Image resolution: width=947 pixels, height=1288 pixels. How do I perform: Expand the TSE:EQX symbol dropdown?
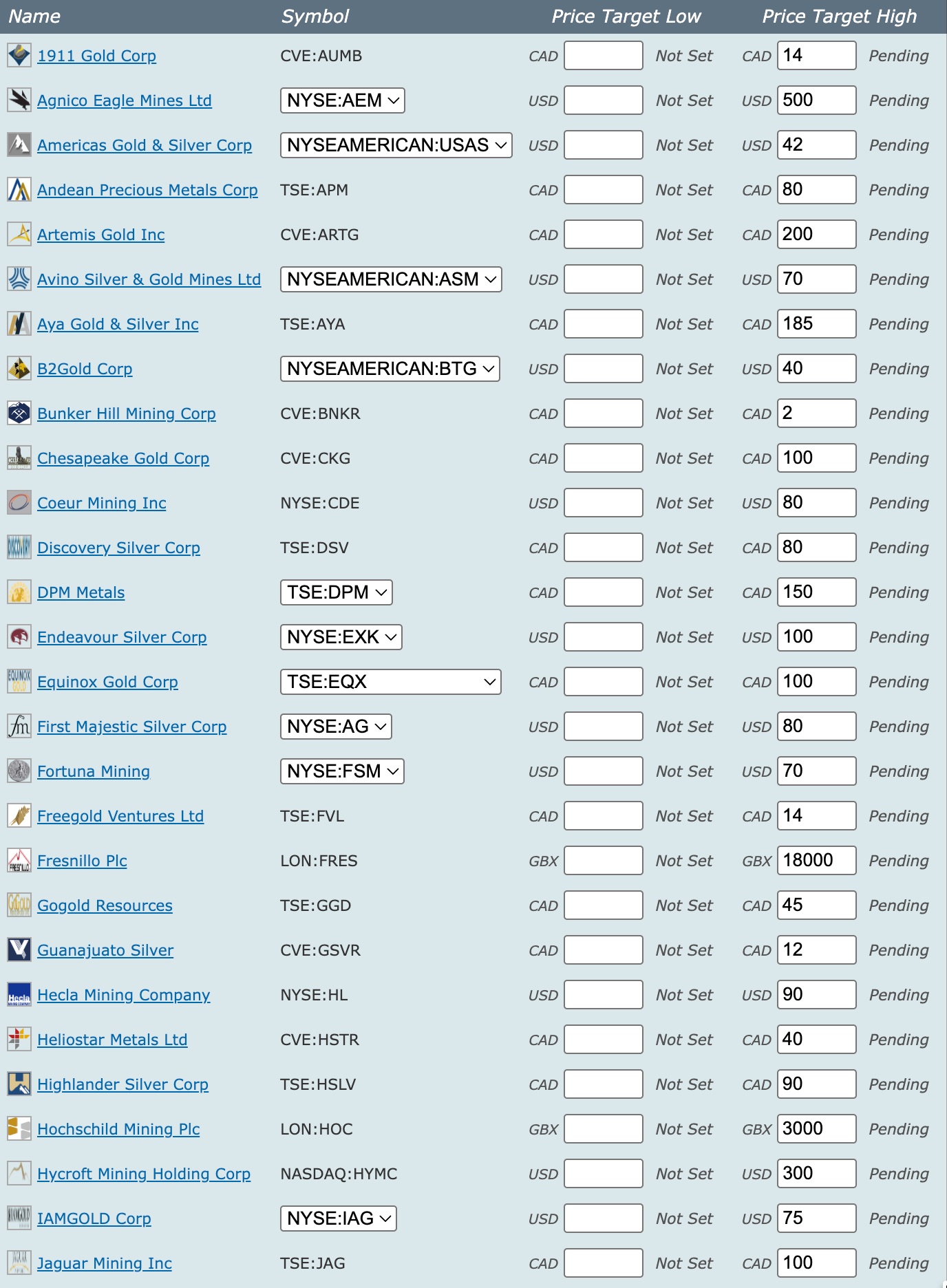coord(391,682)
